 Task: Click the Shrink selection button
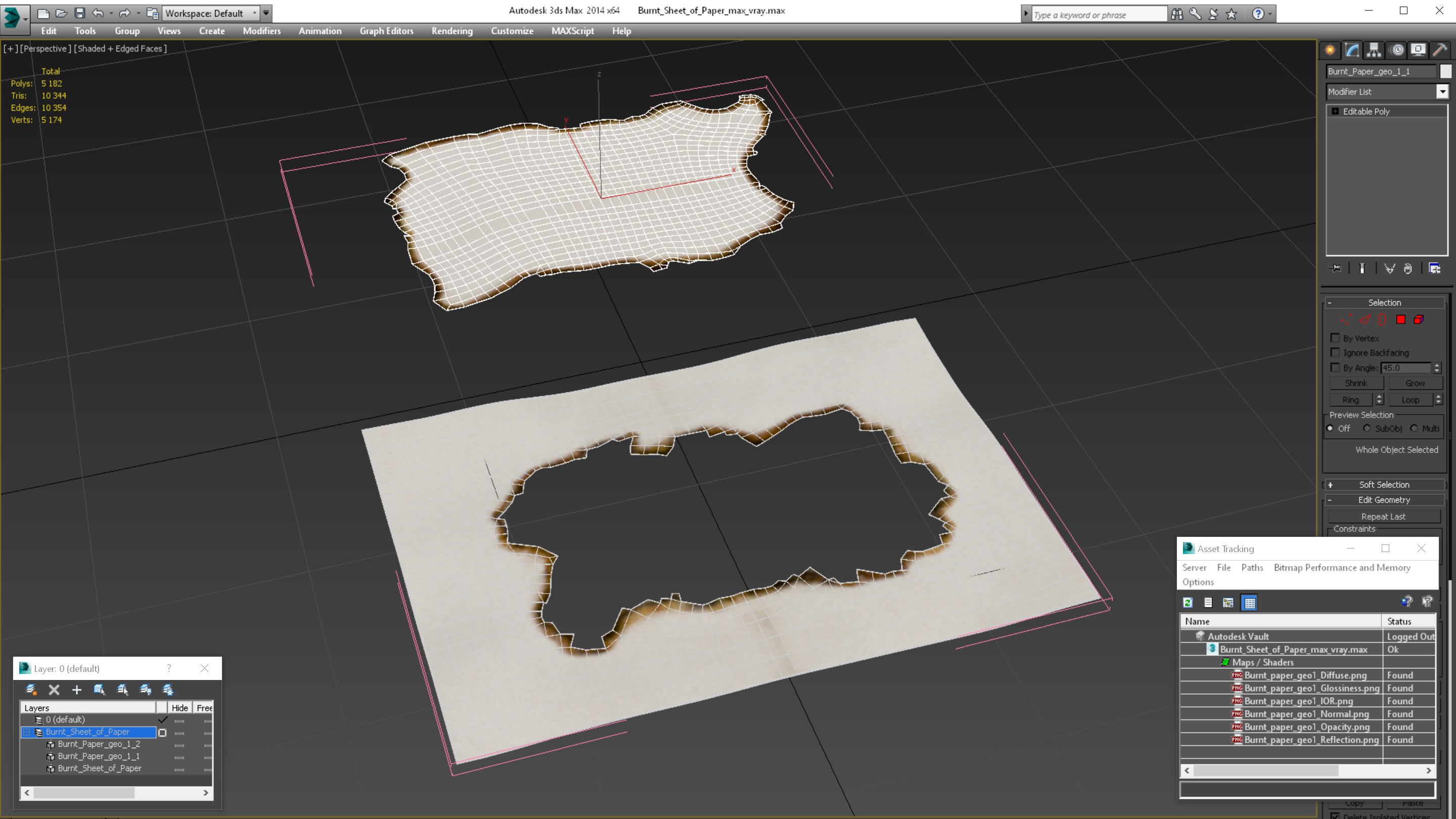click(x=1354, y=383)
